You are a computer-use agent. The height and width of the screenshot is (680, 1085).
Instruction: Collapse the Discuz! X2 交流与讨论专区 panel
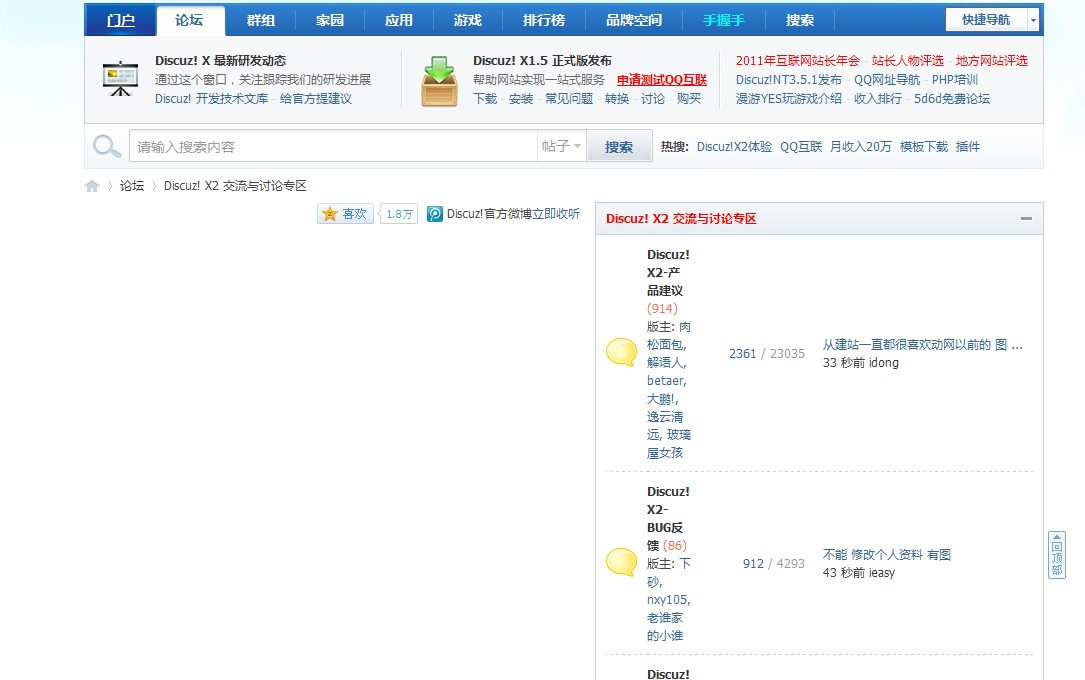1026,219
